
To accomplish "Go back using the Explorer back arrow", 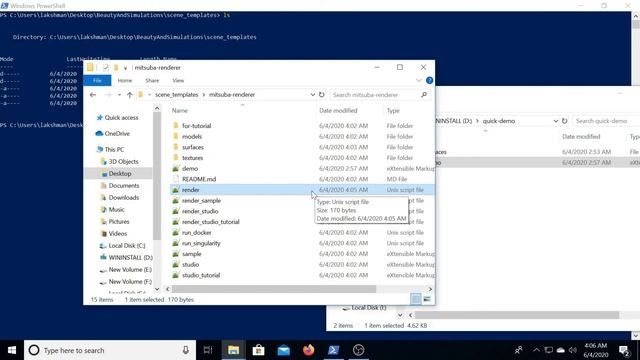I will (x=93, y=95).
